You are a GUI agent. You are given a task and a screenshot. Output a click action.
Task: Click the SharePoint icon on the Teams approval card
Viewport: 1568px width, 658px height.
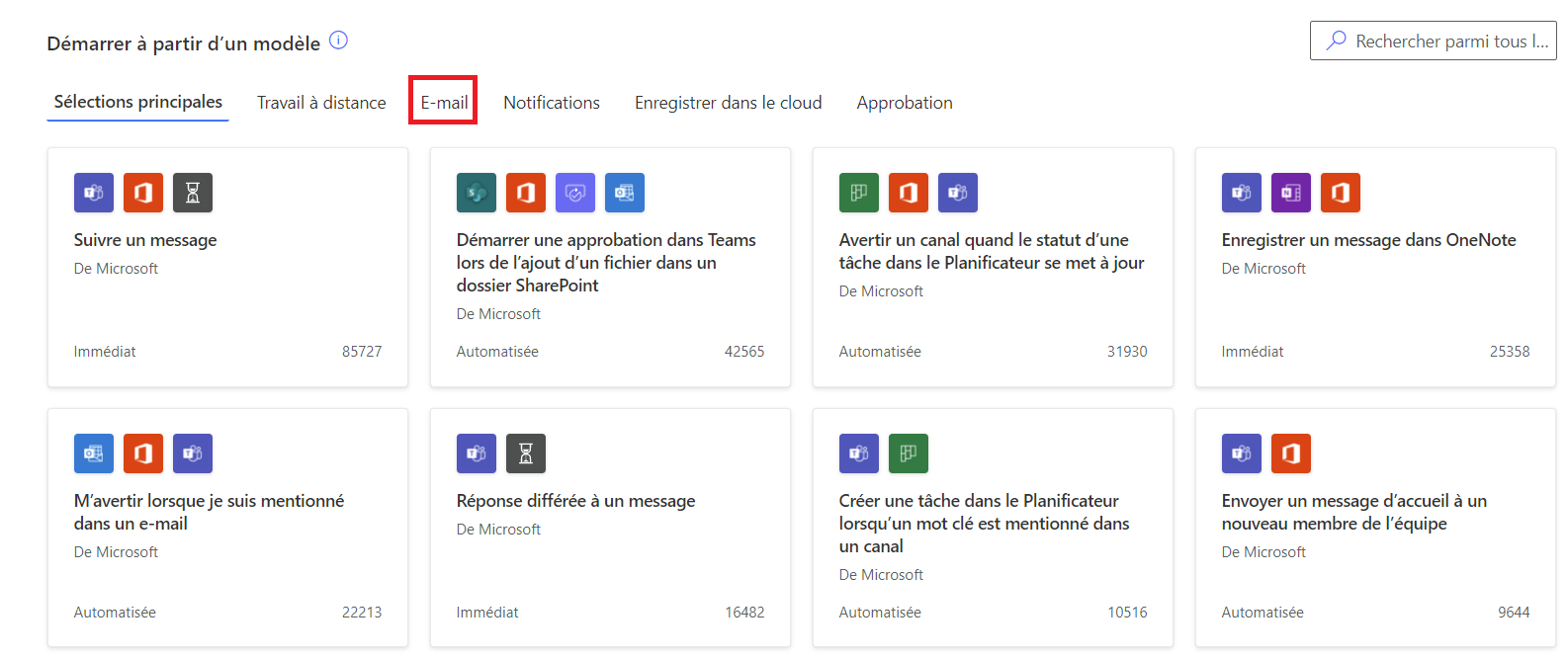pos(477,193)
